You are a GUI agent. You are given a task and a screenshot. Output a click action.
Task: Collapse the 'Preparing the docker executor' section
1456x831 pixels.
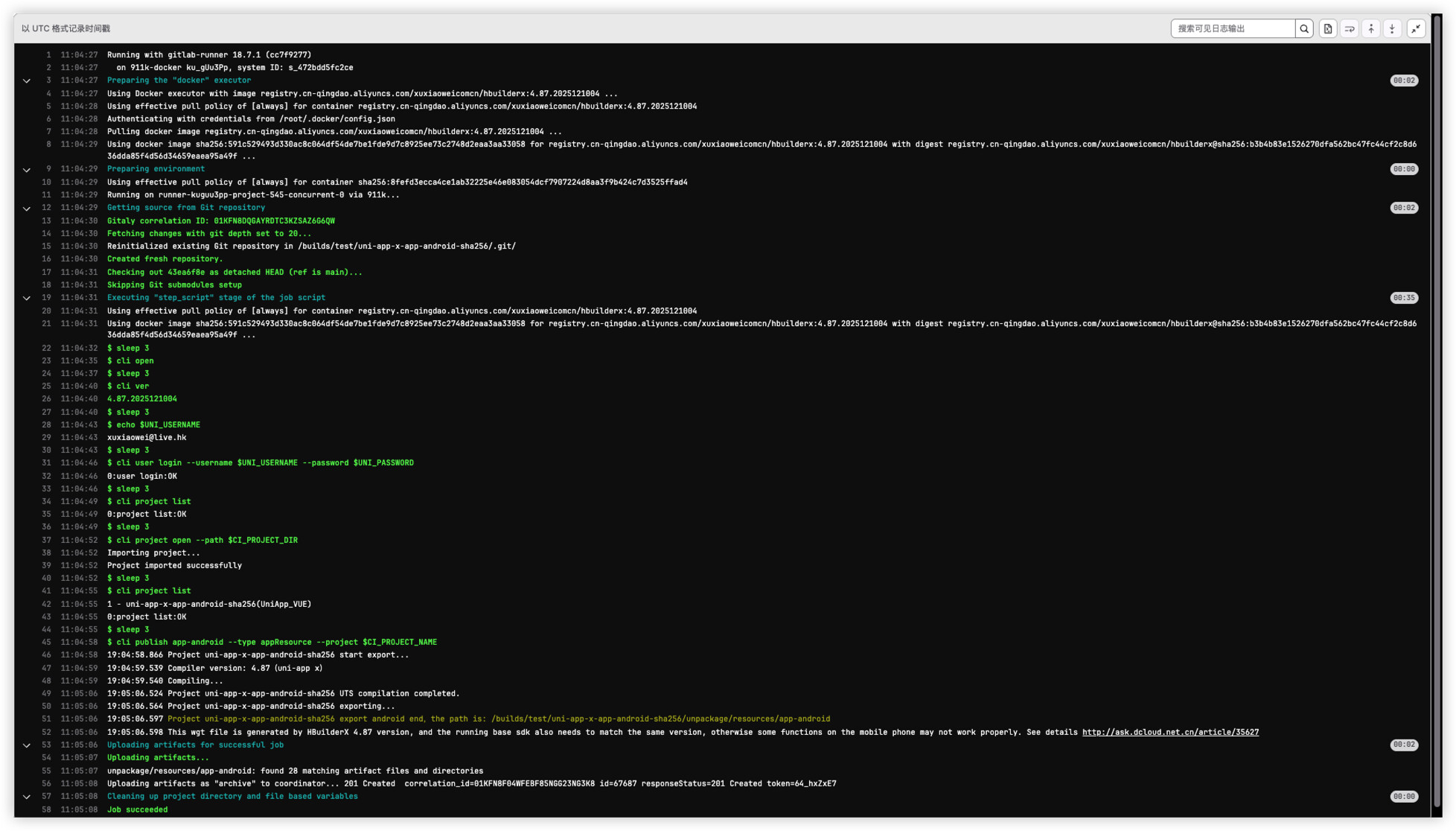[x=27, y=80]
